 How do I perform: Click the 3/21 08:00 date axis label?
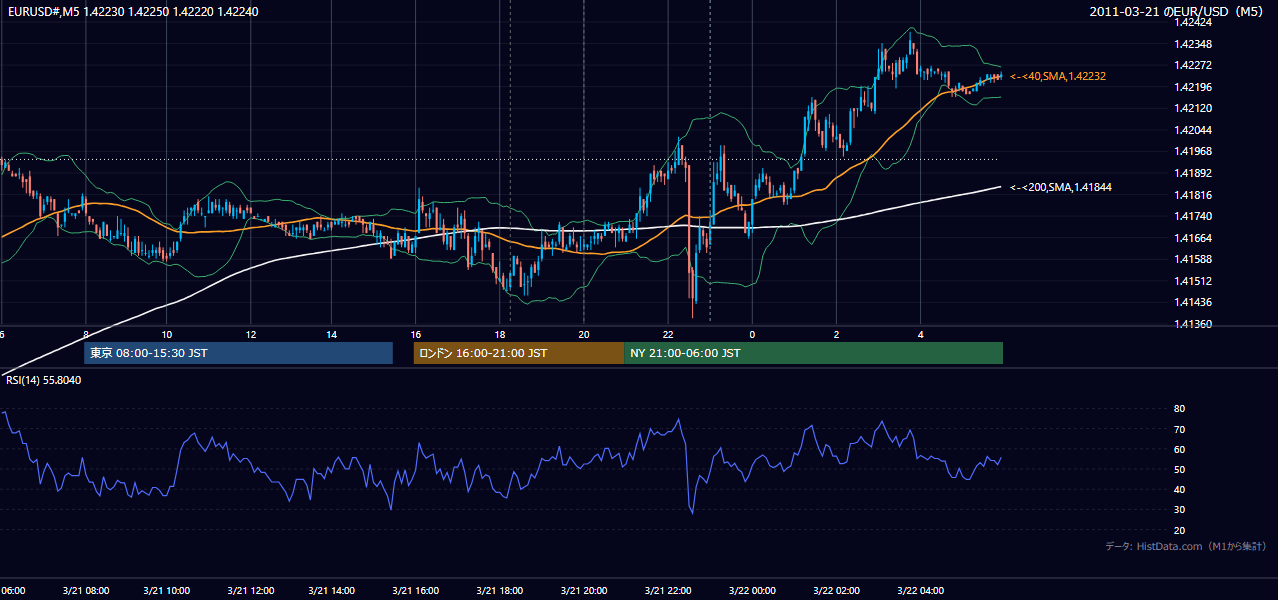point(85,590)
